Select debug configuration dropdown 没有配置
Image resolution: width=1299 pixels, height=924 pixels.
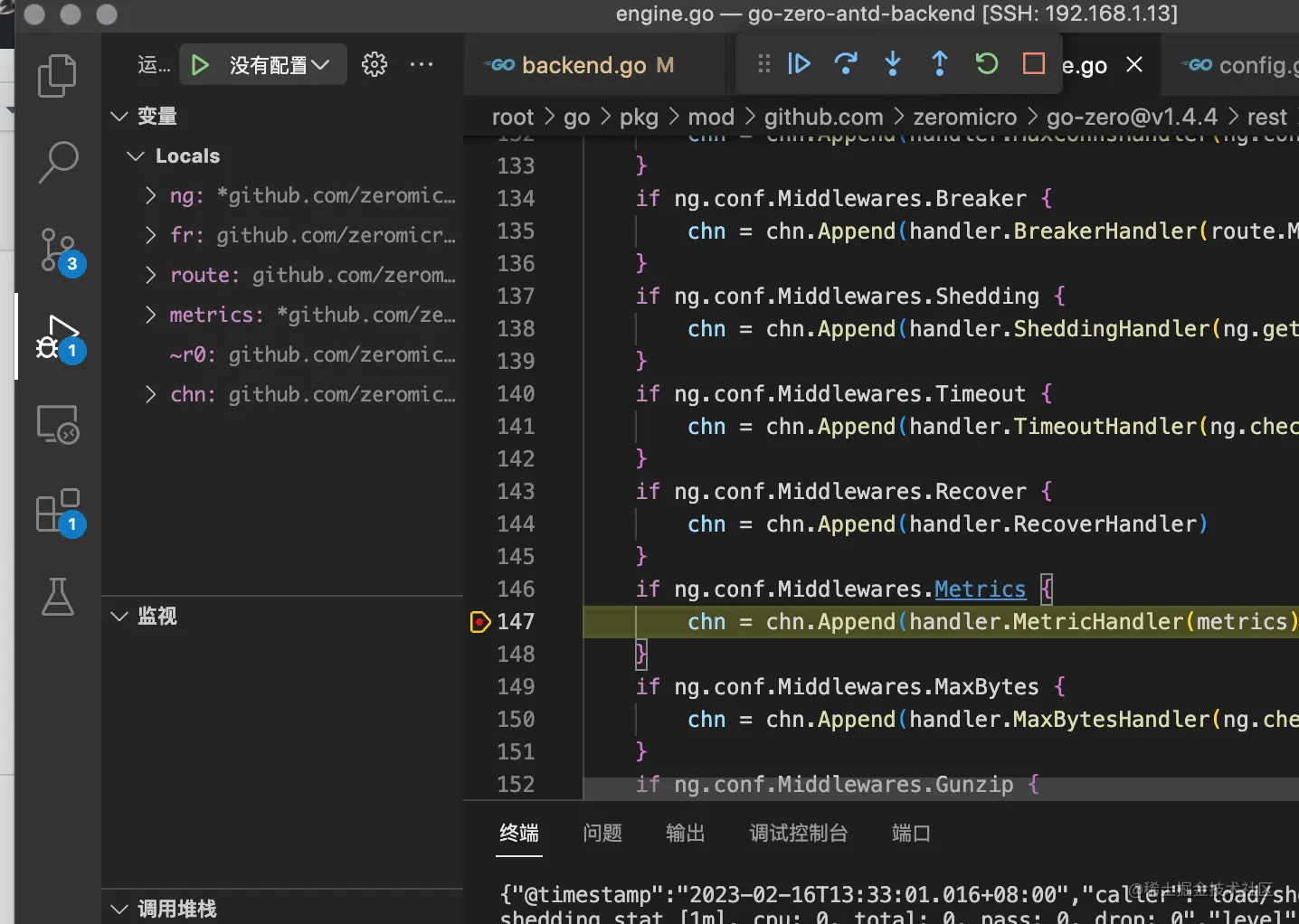279,65
